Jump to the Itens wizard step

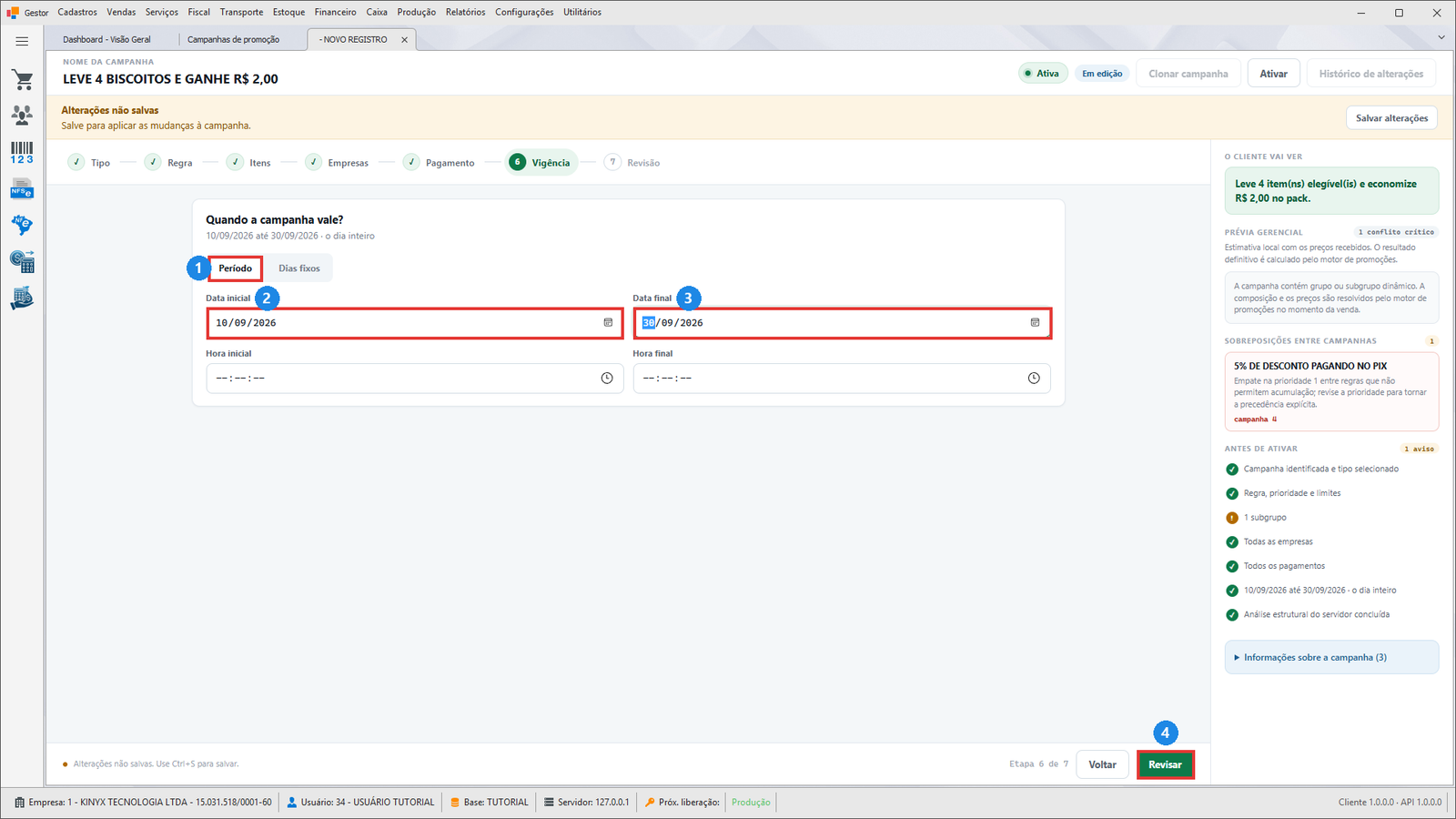point(248,163)
